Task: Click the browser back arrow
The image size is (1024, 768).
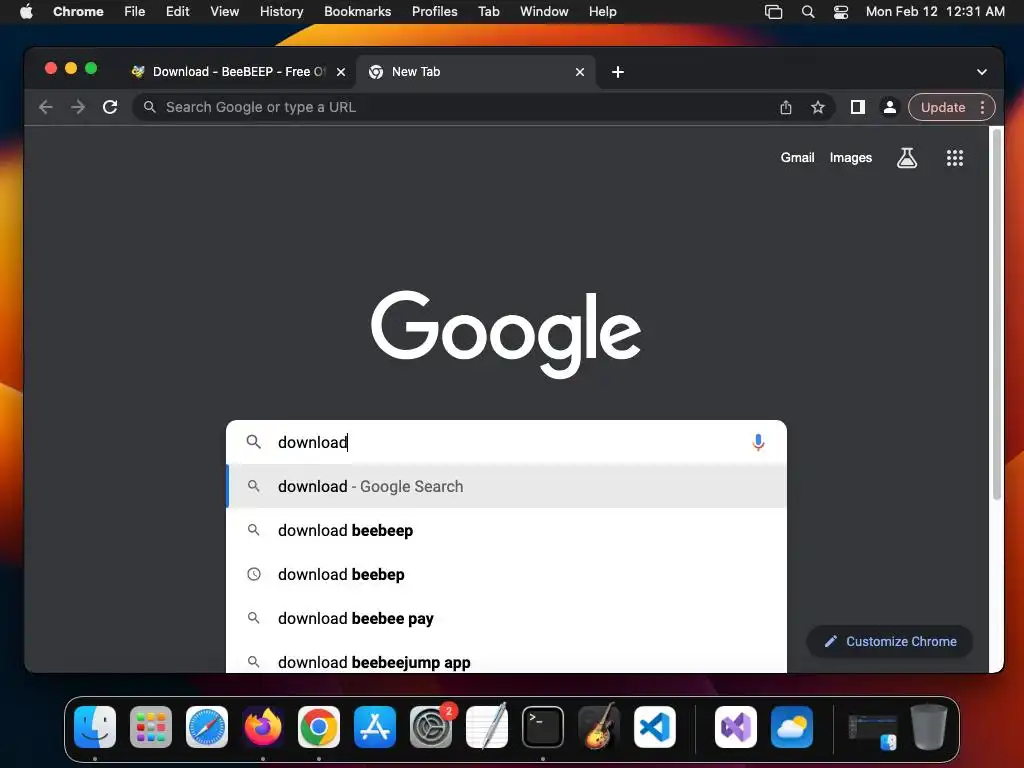Action: (45, 107)
